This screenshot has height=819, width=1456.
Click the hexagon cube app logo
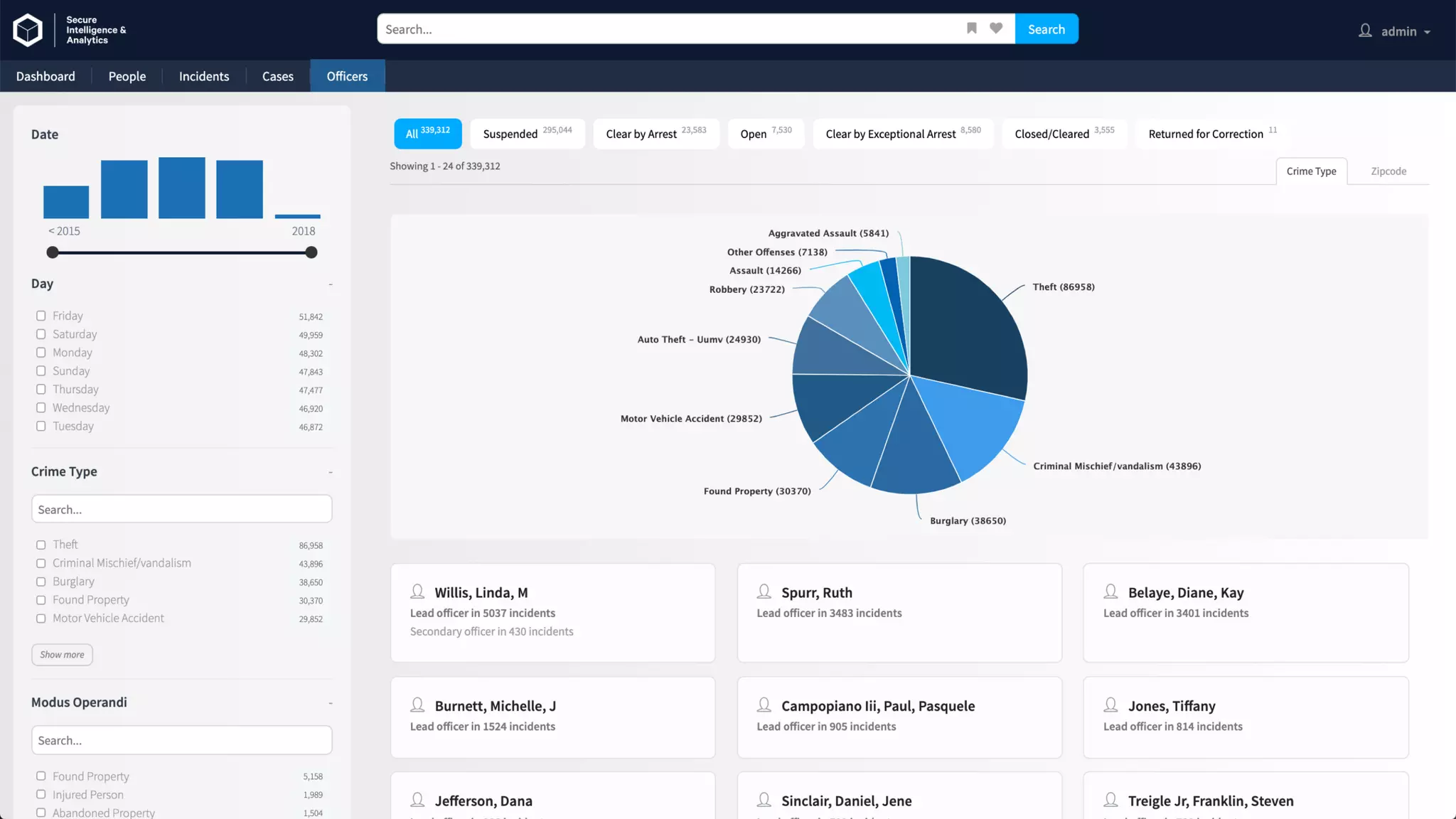tap(28, 30)
